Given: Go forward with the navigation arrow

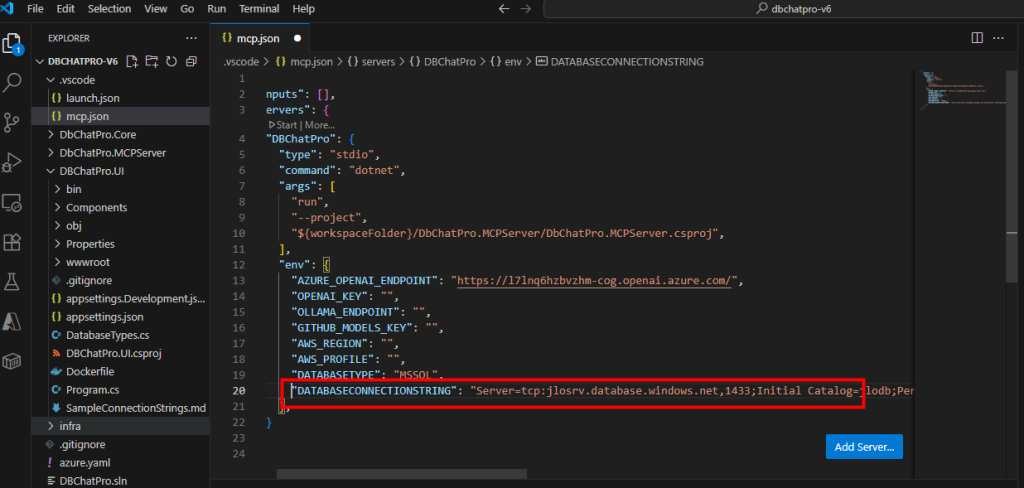Looking at the screenshot, I should pos(526,9).
